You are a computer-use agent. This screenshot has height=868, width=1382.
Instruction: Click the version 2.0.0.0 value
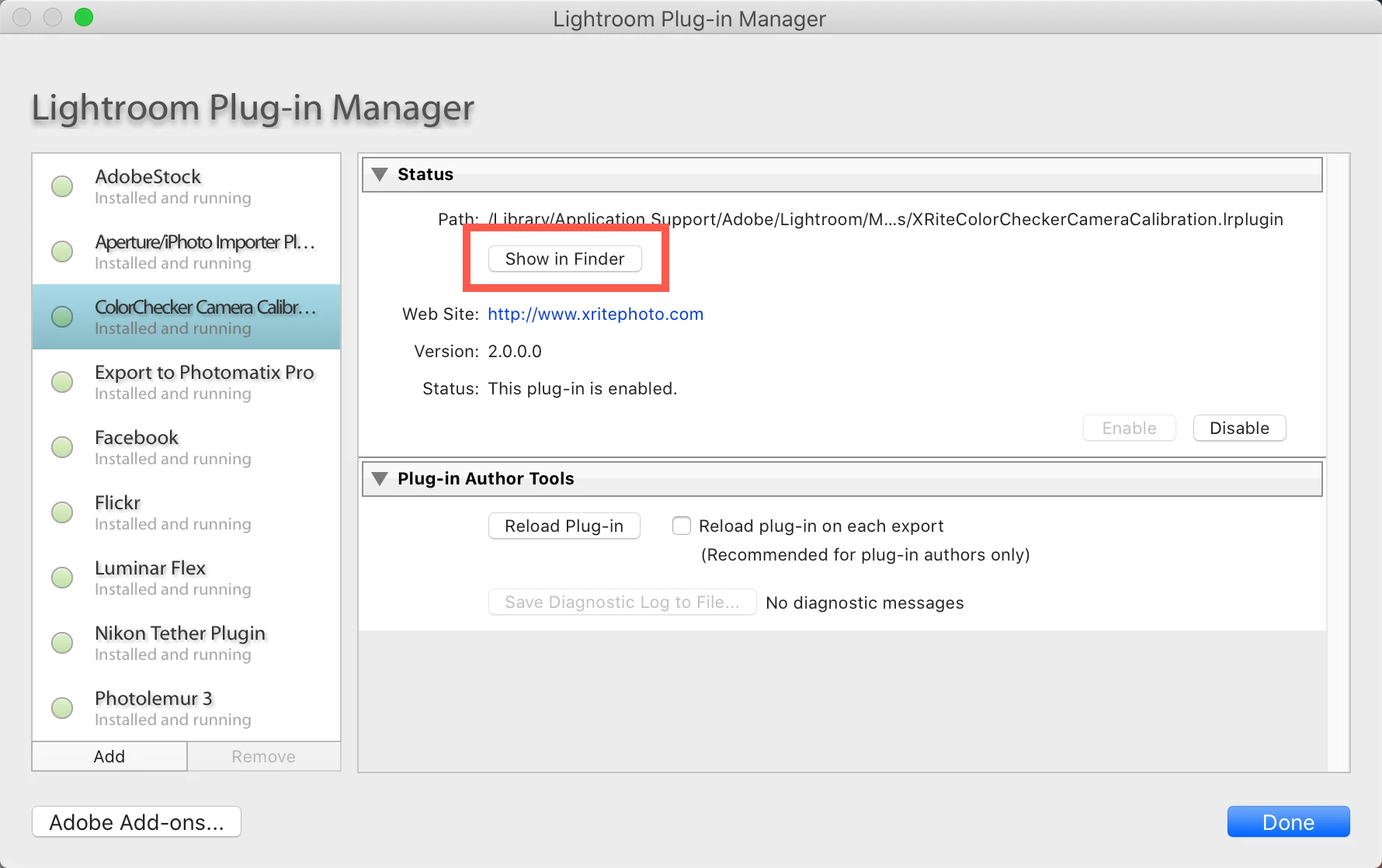tap(515, 351)
